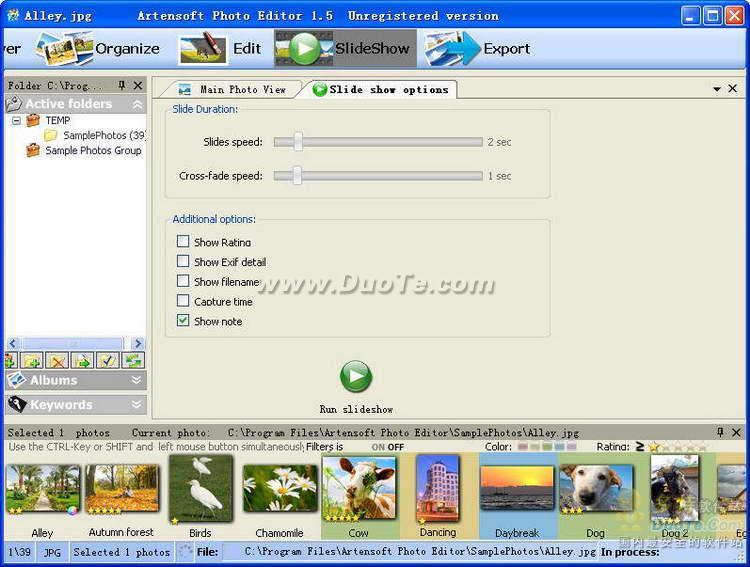The image size is (750, 567).
Task: Select the TEMP group in folder tree
Action: pyautogui.click(x=58, y=121)
